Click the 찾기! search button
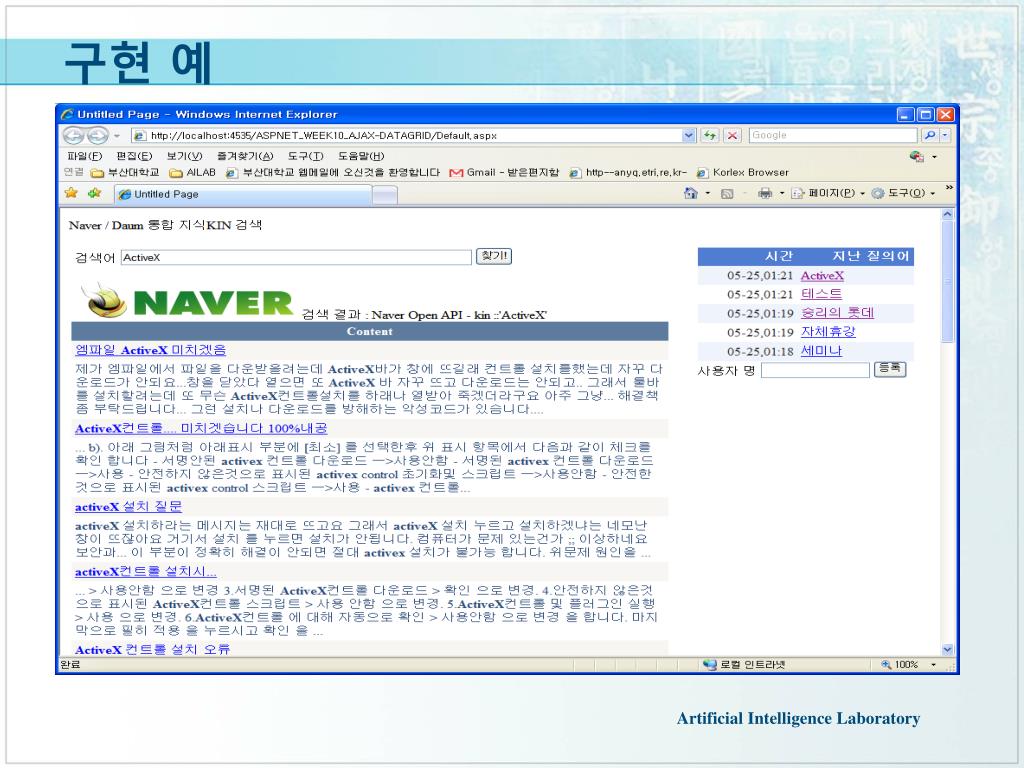This screenshot has height=768, width=1024. click(494, 256)
